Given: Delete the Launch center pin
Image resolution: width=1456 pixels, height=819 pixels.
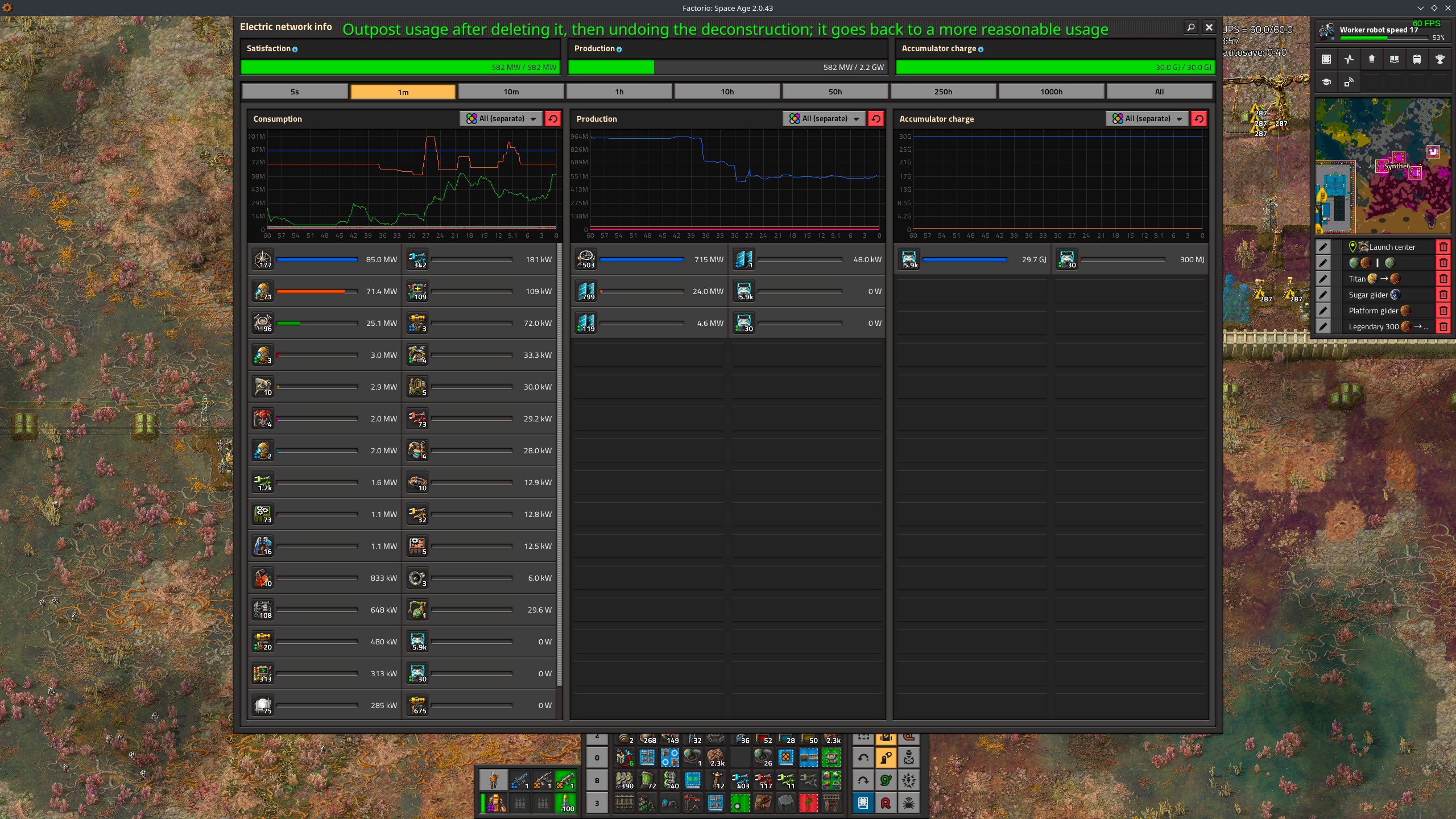Looking at the screenshot, I should pyautogui.click(x=1443, y=247).
